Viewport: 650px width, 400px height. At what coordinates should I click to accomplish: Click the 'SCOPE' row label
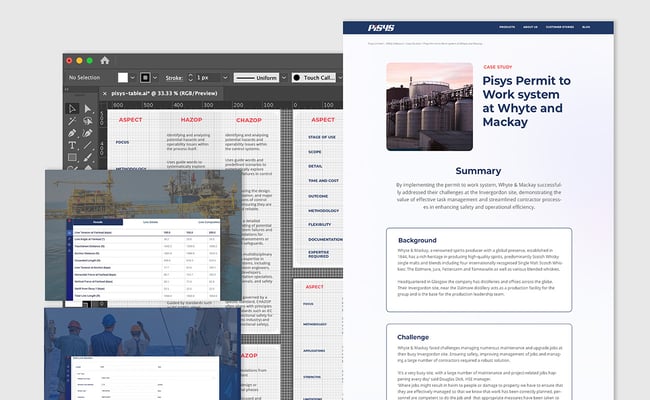[x=315, y=152]
